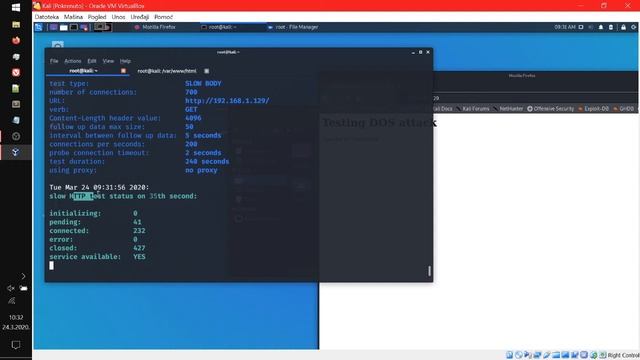Open VirtualBox Uređaji menu

point(140,17)
